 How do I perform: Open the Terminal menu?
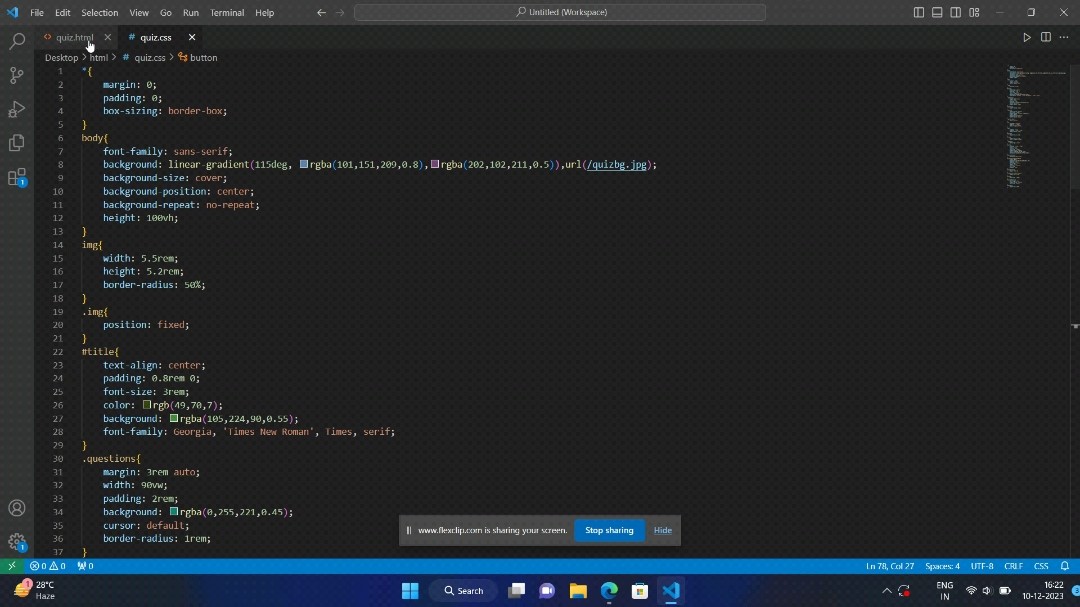click(x=227, y=12)
